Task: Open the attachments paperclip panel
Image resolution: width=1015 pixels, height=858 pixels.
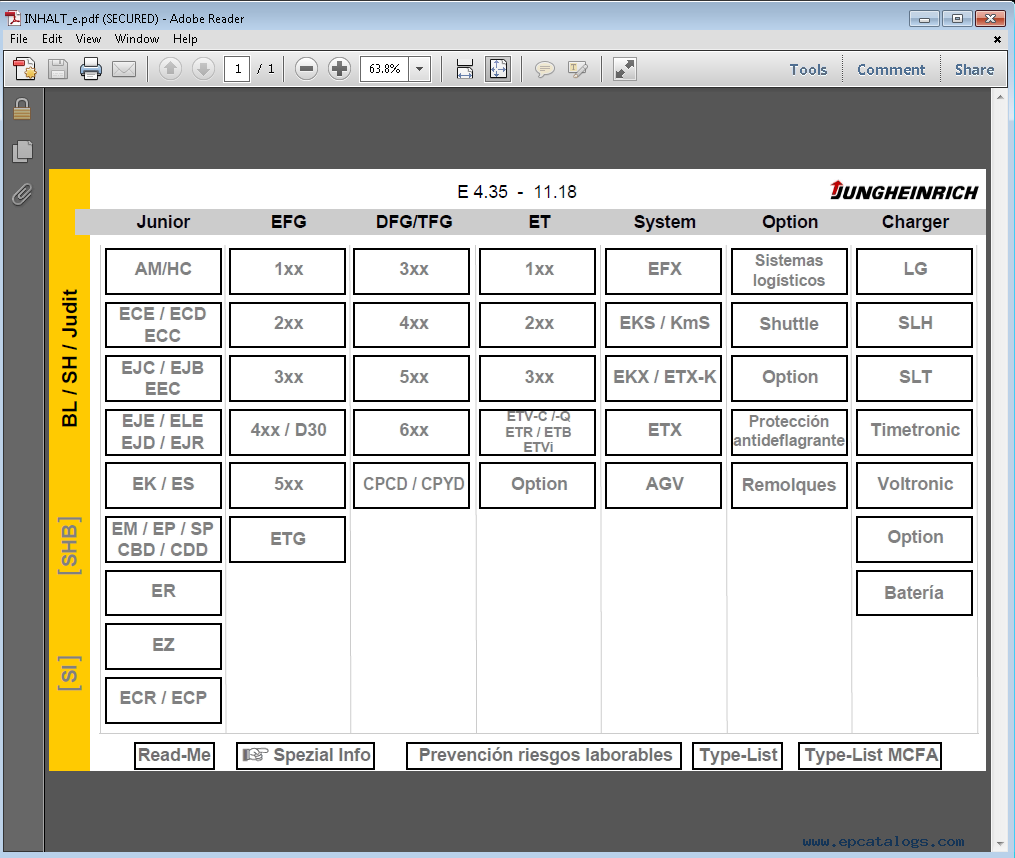Action: (x=22, y=194)
